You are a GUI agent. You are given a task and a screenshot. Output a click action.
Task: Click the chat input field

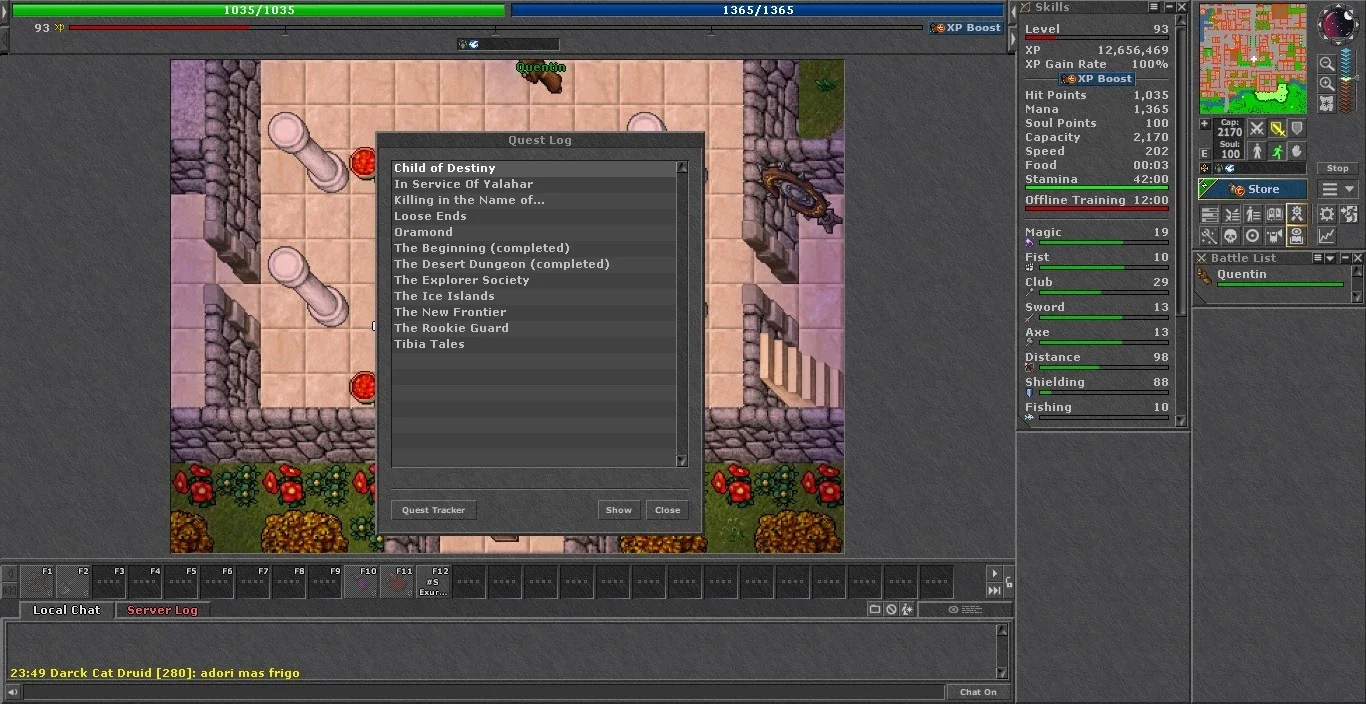(482, 692)
